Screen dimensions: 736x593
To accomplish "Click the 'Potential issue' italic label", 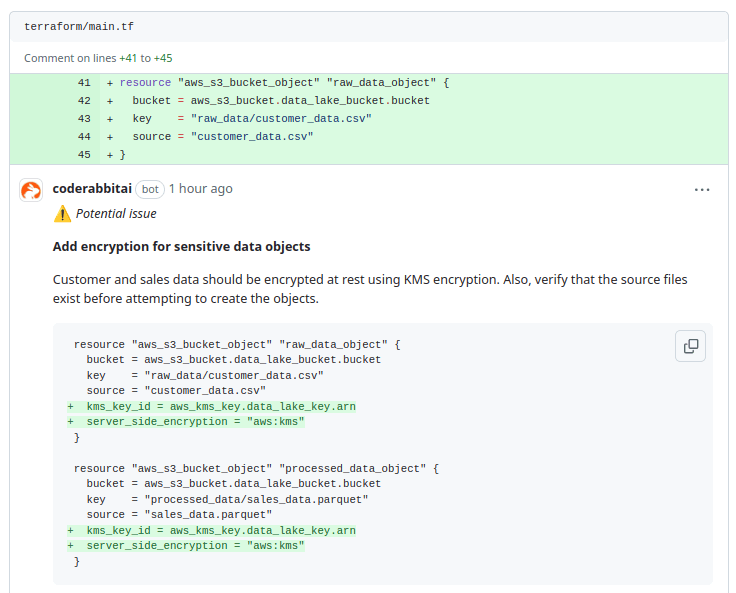I will coord(116,214).
